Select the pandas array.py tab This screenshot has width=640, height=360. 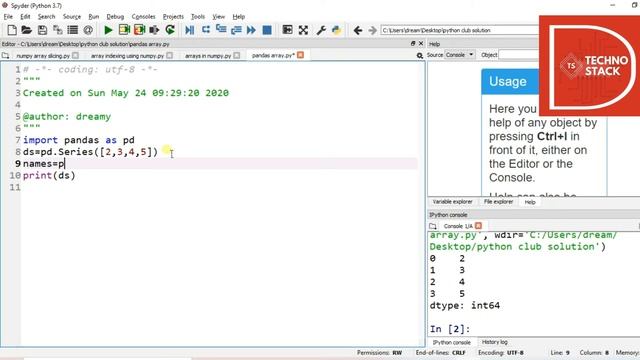(273, 55)
